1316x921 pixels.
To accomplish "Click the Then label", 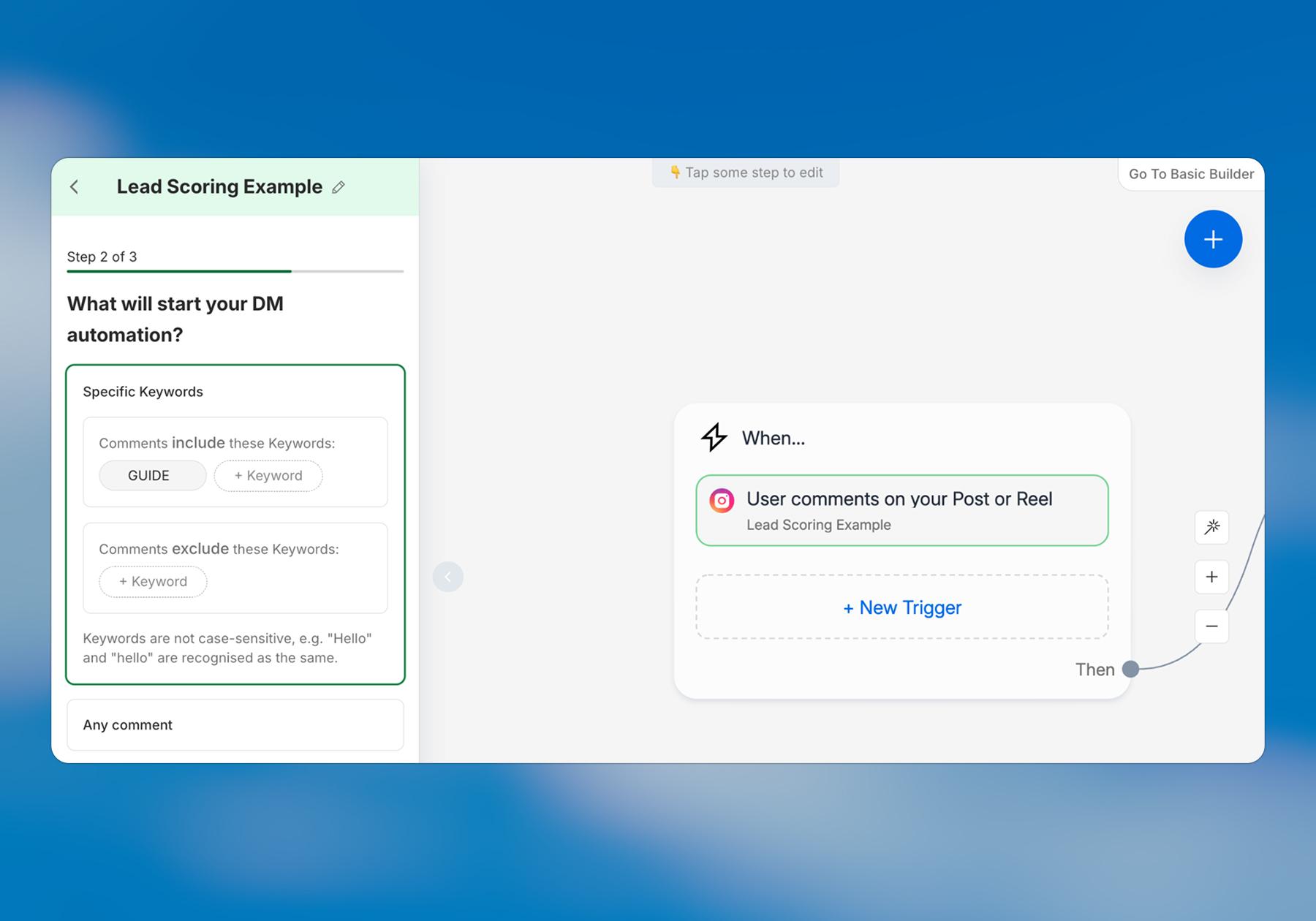I will (1094, 670).
